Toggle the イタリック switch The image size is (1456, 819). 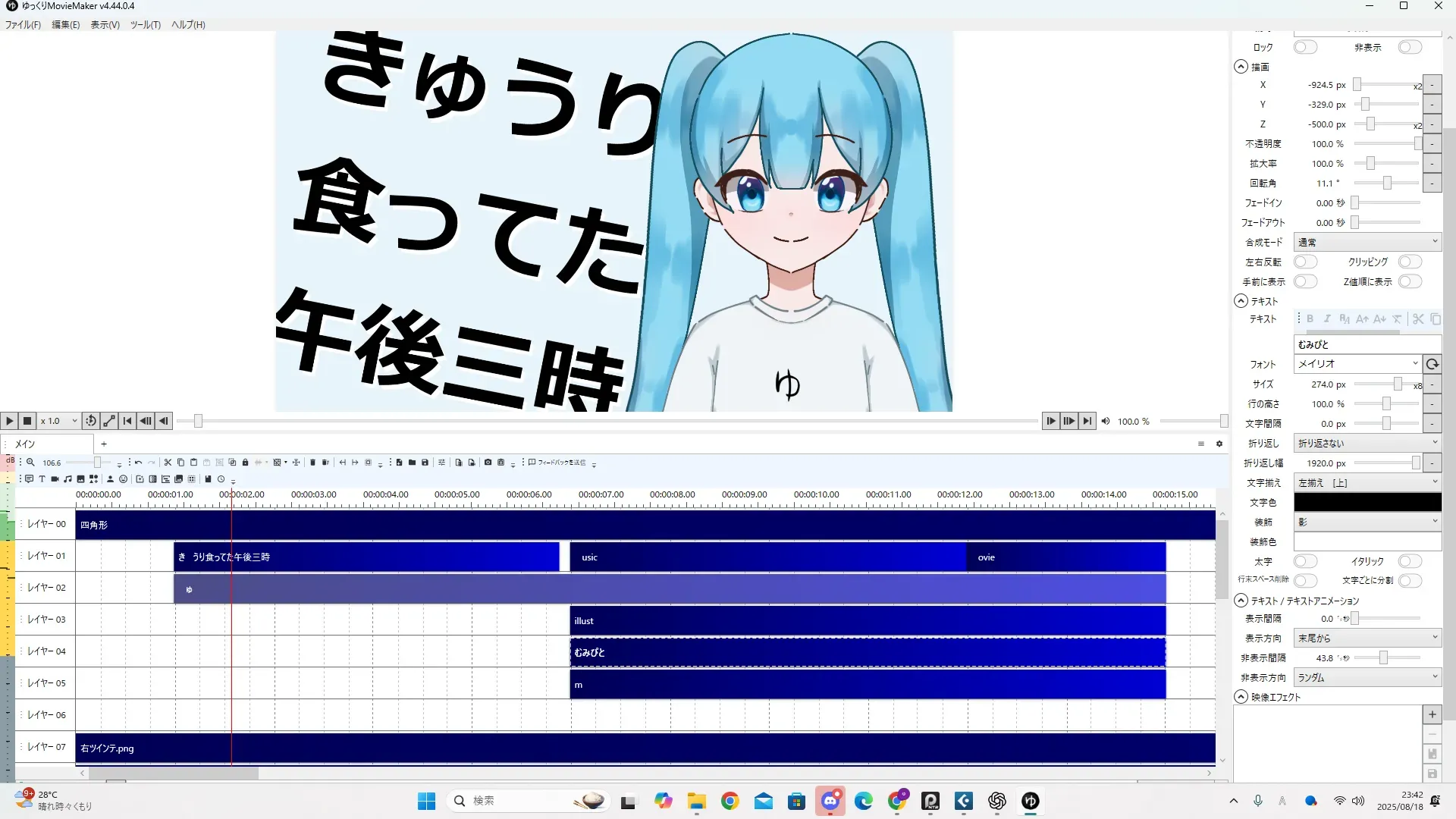[x=1409, y=561]
